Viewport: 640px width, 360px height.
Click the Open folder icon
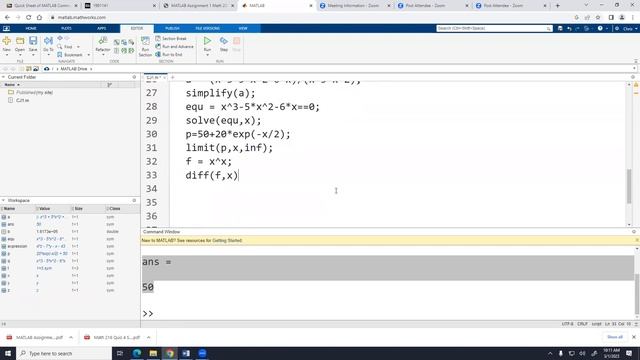(20, 41)
